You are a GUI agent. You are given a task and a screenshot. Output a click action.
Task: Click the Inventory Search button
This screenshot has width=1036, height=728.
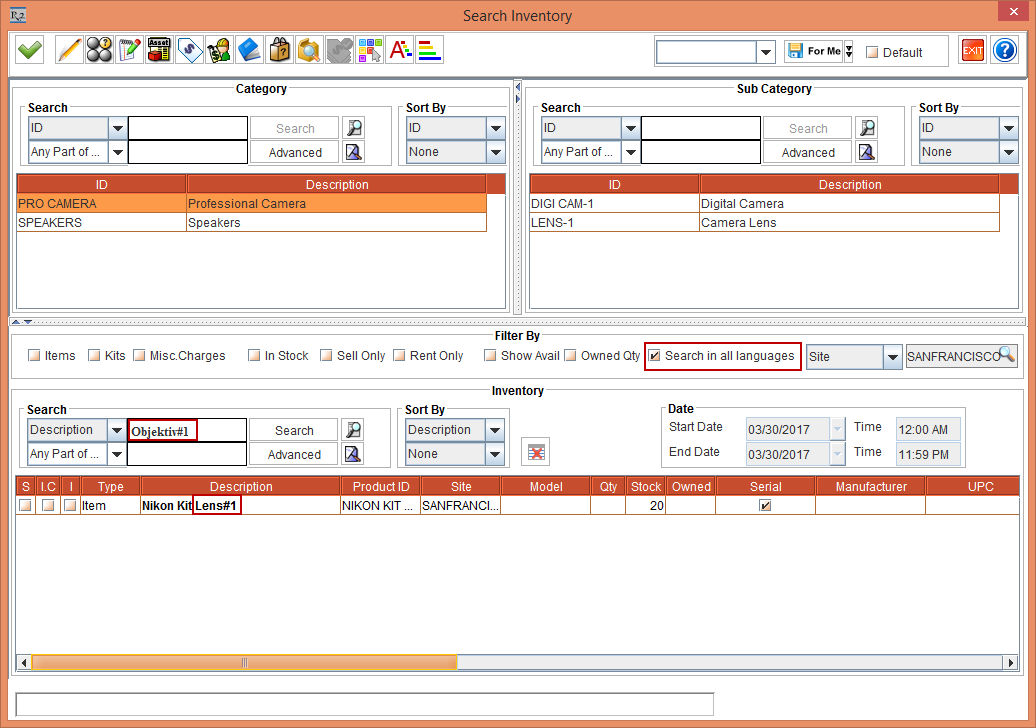coord(294,430)
